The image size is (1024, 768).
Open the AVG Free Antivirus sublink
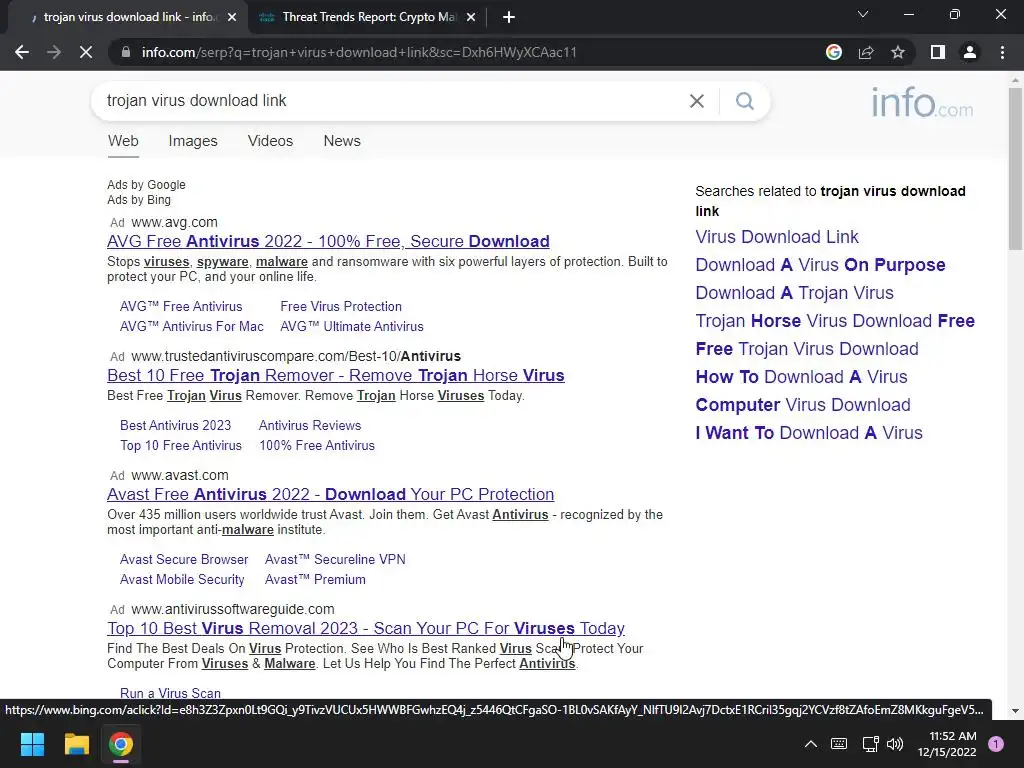181,306
